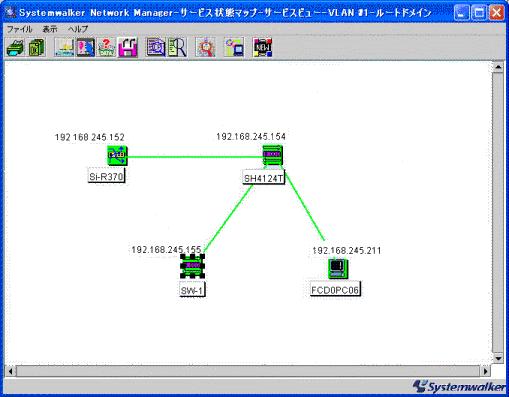This screenshot has width=509, height=397.
Task: Click the application icon in title bar
Action: tap(11, 13)
